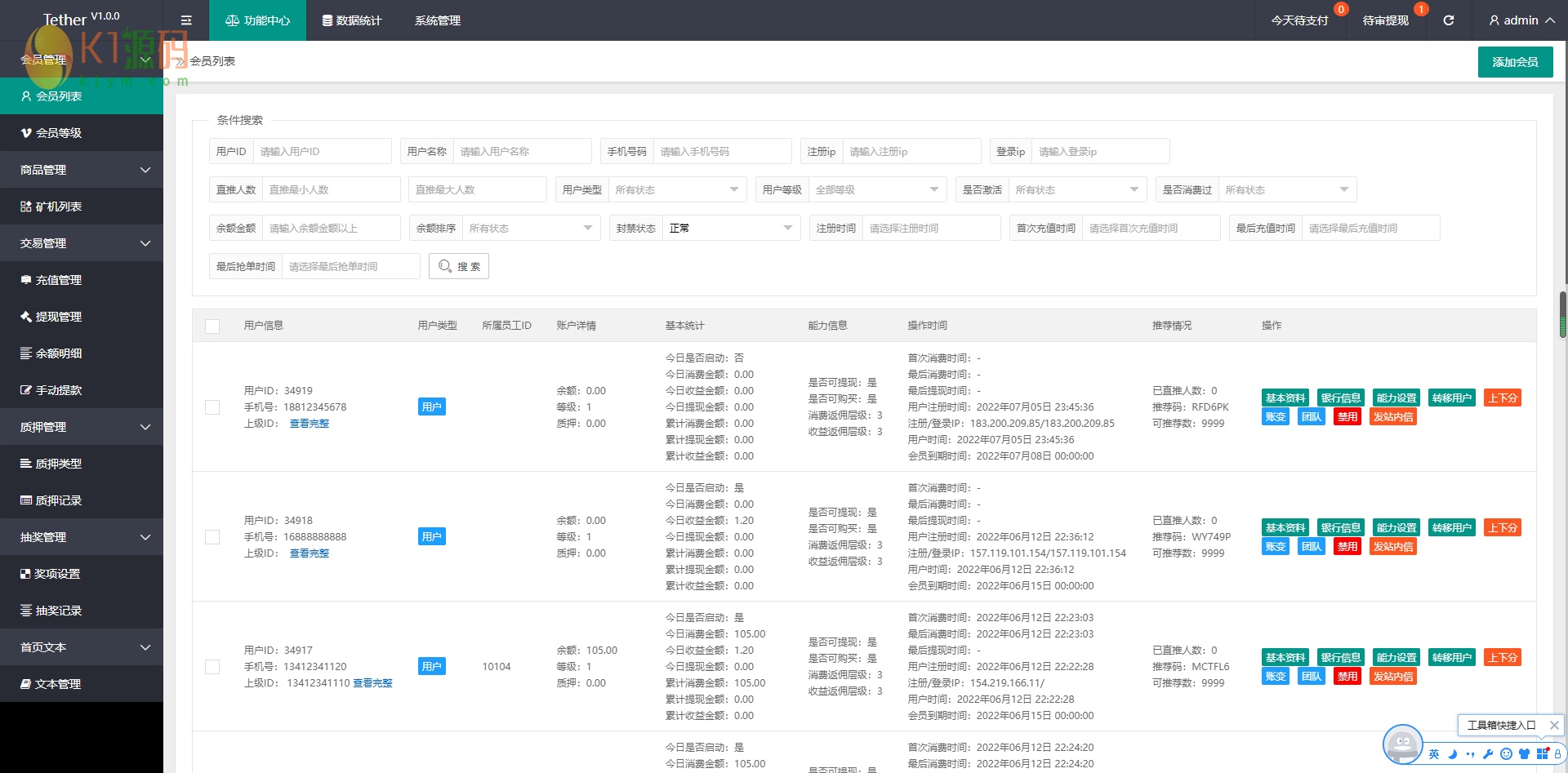The width and height of the screenshot is (1568, 773).
Task: Click the refresh icon in top bar
Action: pyautogui.click(x=1448, y=20)
